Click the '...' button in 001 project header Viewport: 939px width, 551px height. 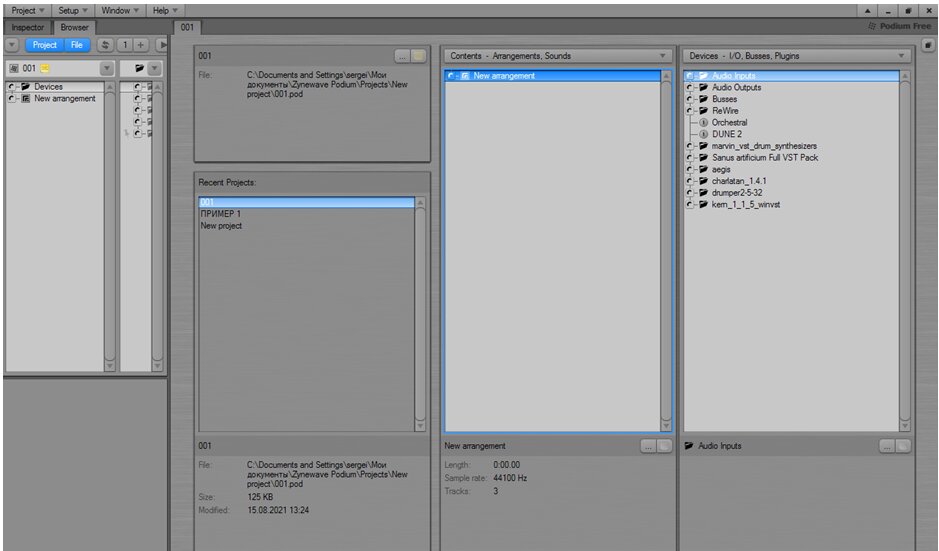click(402, 56)
